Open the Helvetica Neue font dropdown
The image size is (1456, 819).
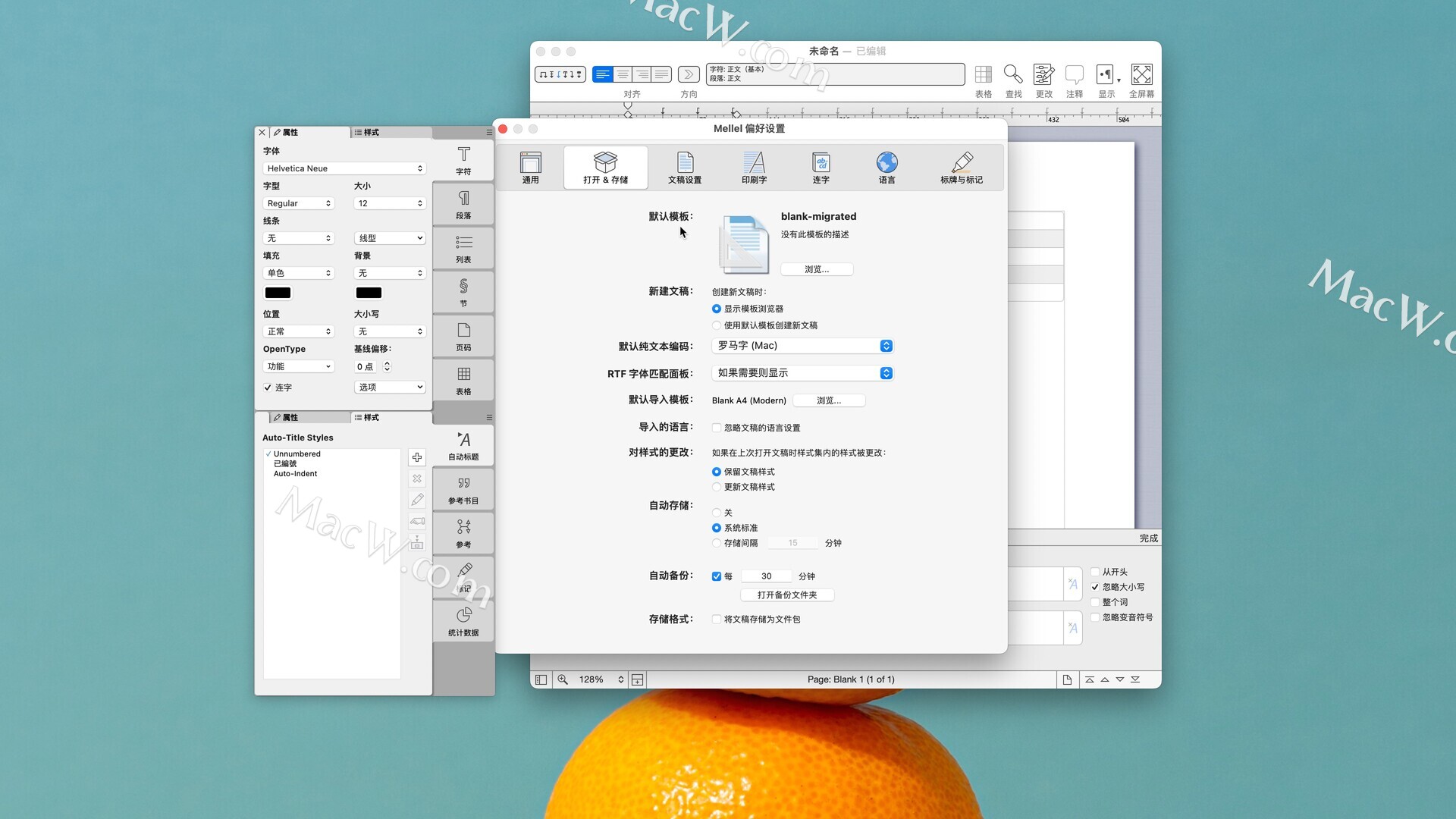point(344,168)
